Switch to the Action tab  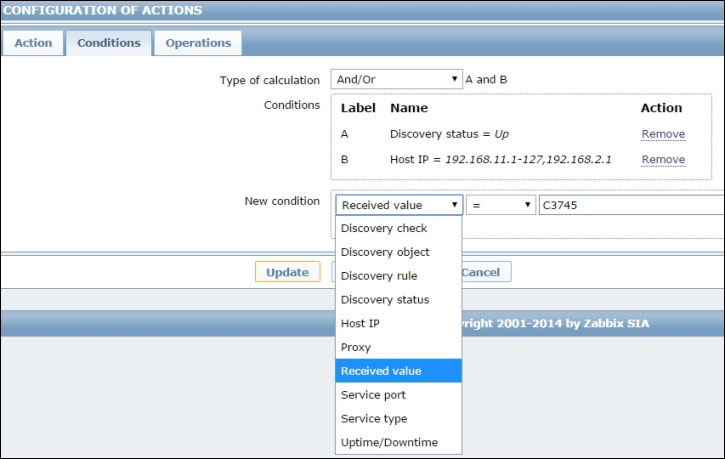tap(33, 43)
